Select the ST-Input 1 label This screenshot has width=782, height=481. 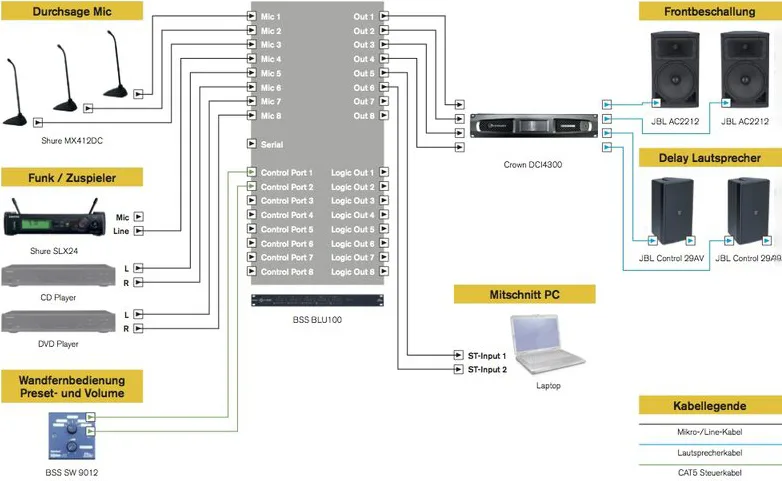click(x=487, y=356)
